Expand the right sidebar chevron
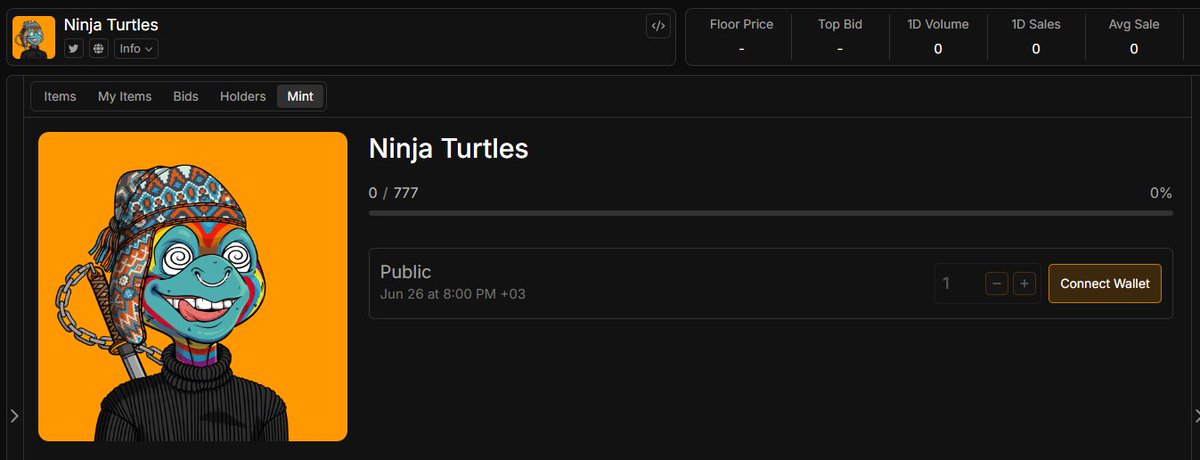Viewport: 1200px width, 460px height. point(1196,415)
